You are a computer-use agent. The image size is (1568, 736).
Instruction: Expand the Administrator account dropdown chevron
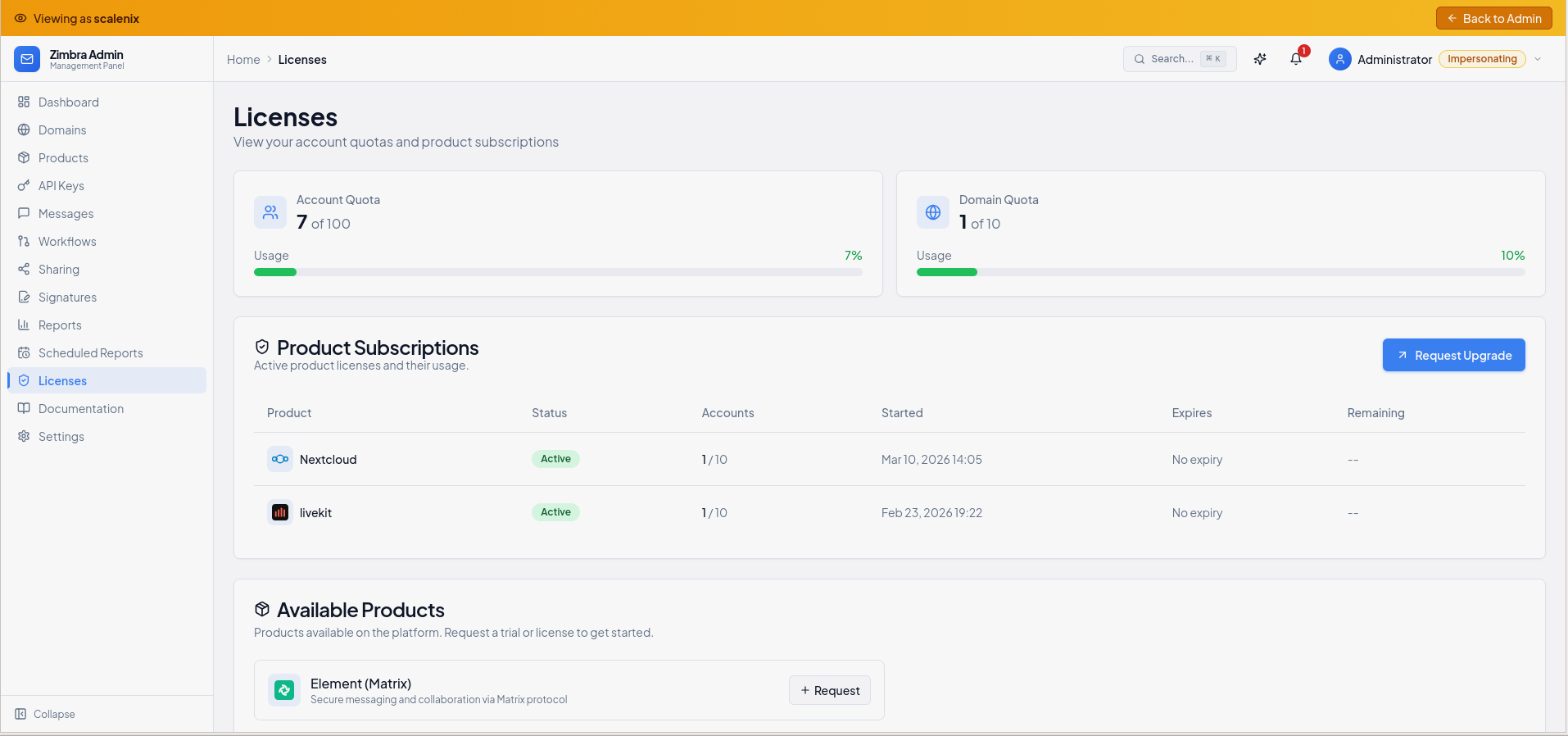(x=1538, y=59)
